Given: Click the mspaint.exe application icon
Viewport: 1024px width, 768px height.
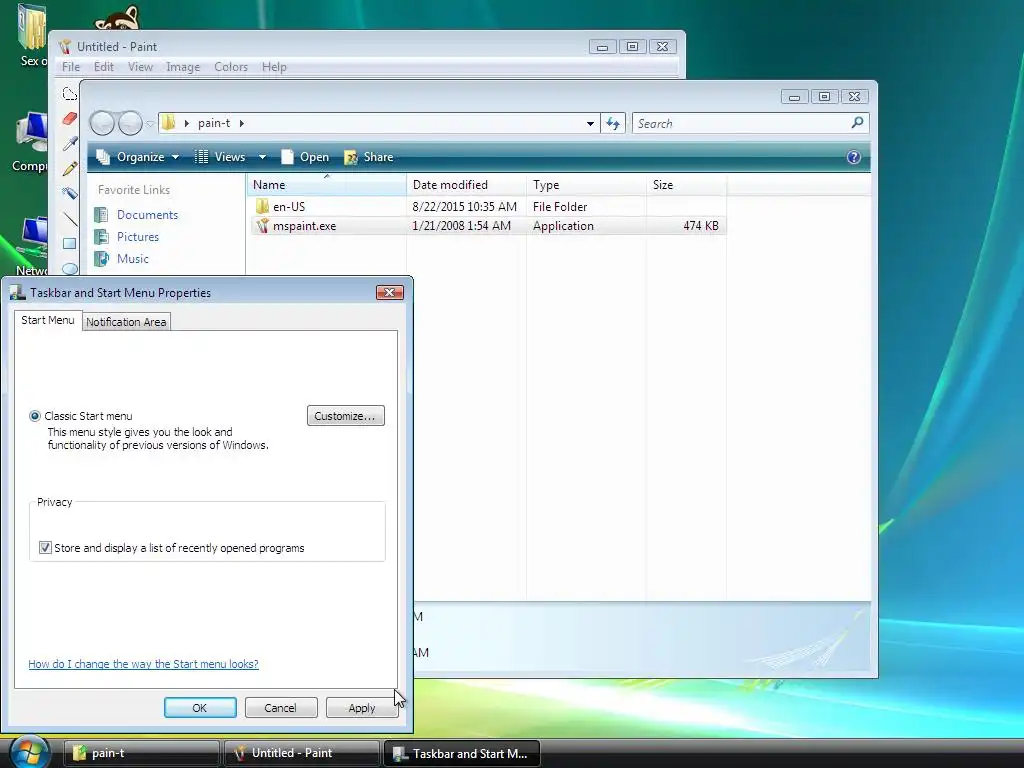Looking at the screenshot, I should 262,226.
